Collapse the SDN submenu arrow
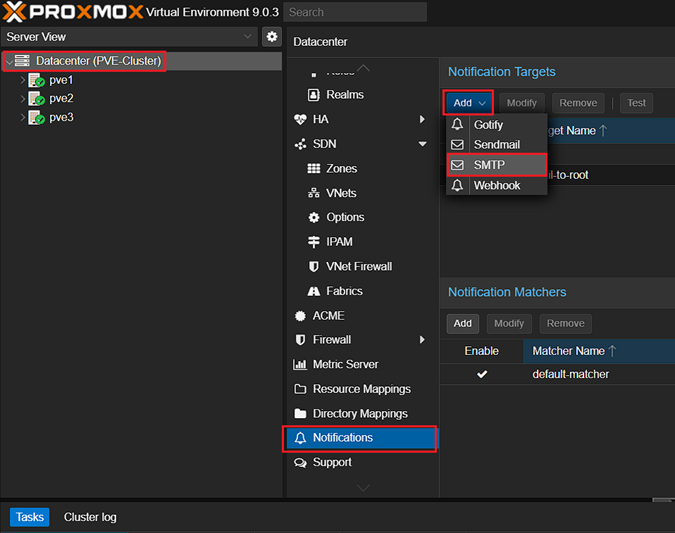Screen dimensions: 675x533 pyautogui.click(x=423, y=144)
